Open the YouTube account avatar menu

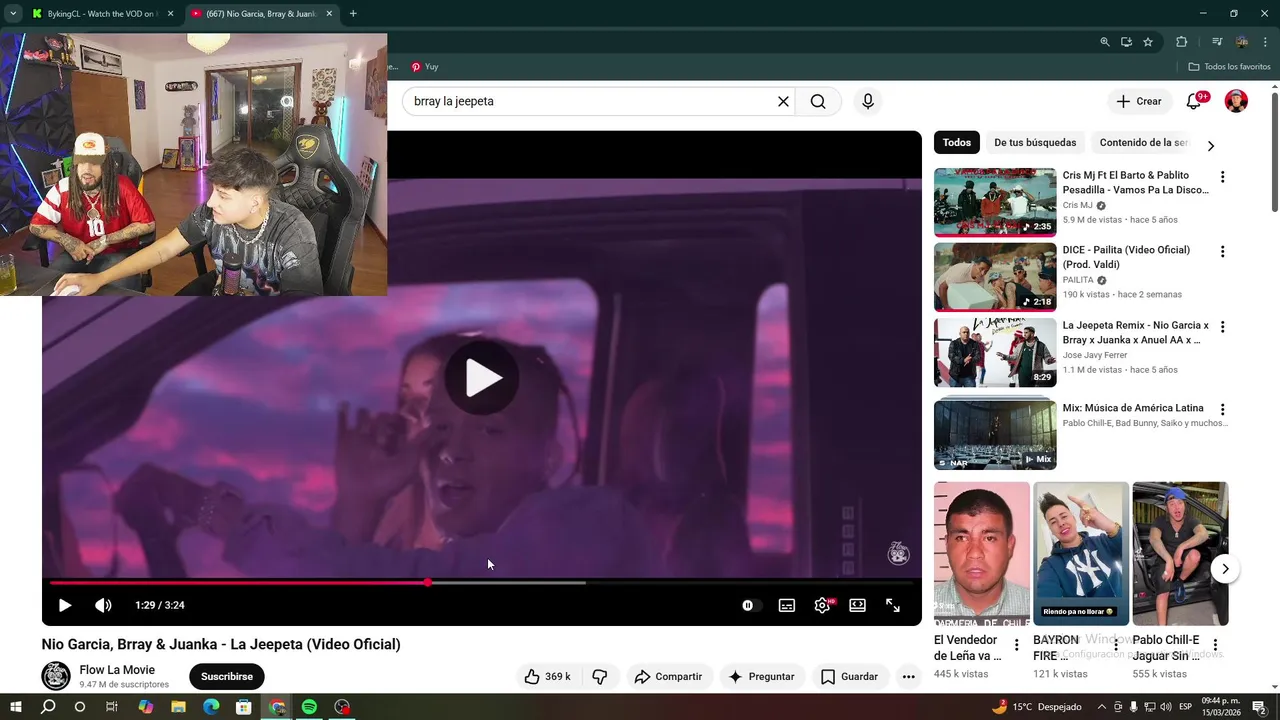1237,101
